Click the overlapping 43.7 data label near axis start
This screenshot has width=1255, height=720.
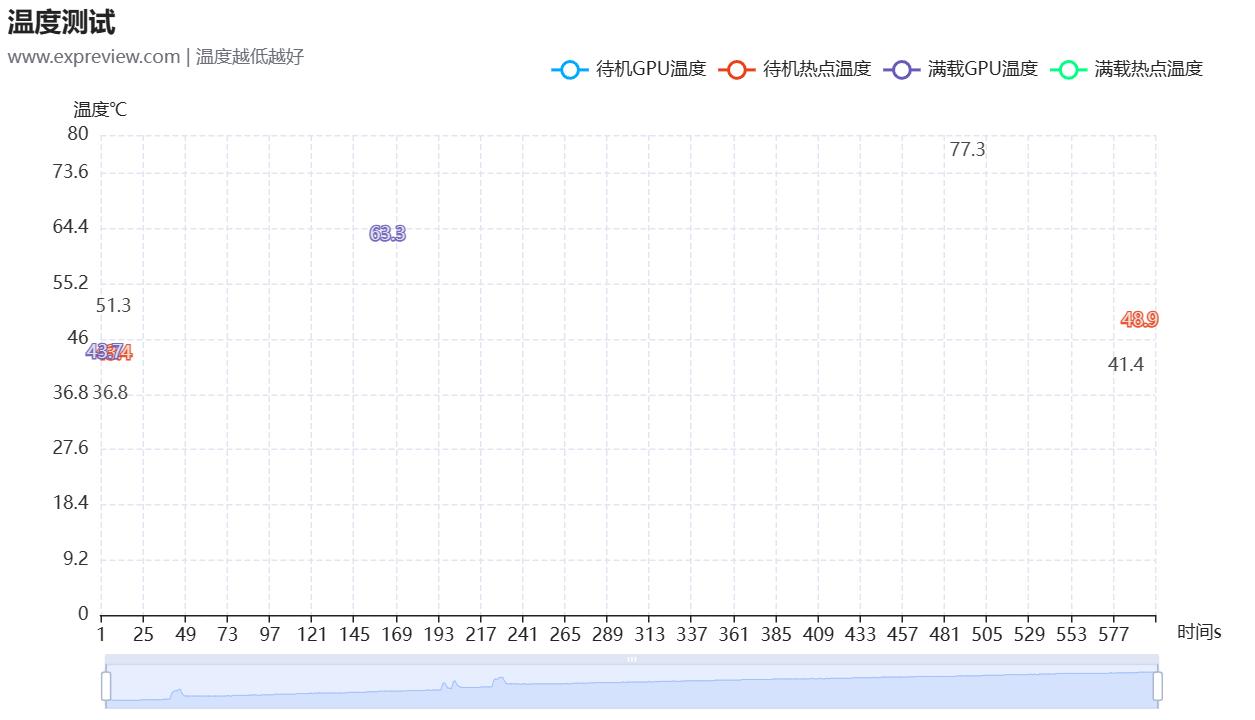pyautogui.click(x=108, y=351)
